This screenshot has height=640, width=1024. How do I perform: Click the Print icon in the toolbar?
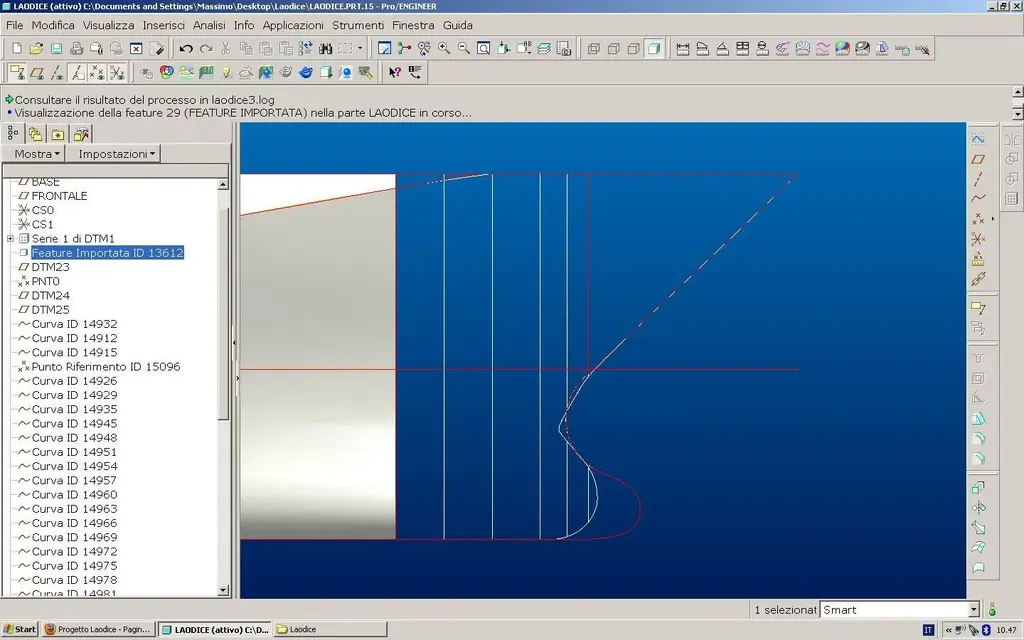tap(76, 48)
